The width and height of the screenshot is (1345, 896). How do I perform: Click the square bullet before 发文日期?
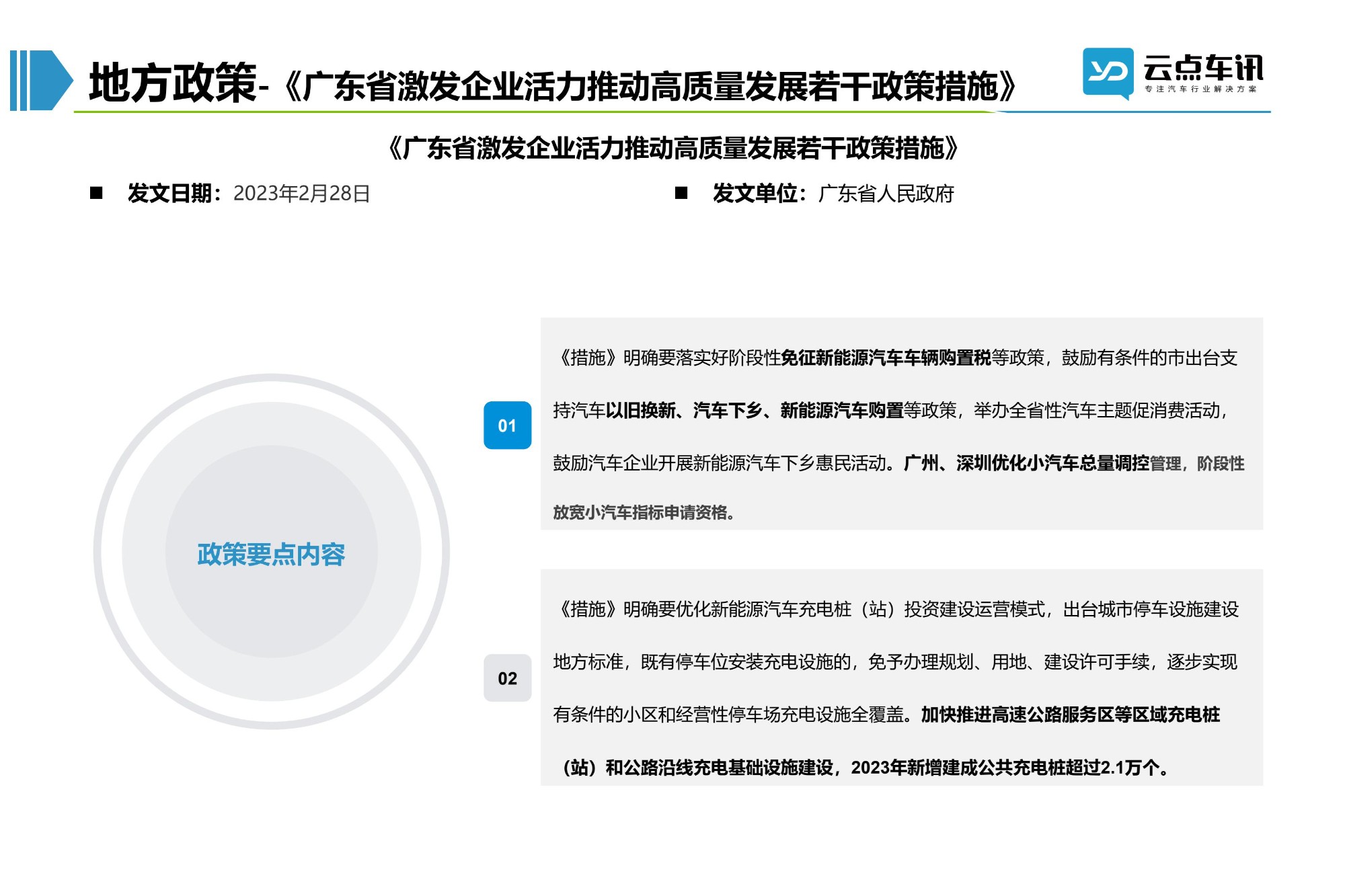click(96, 193)
